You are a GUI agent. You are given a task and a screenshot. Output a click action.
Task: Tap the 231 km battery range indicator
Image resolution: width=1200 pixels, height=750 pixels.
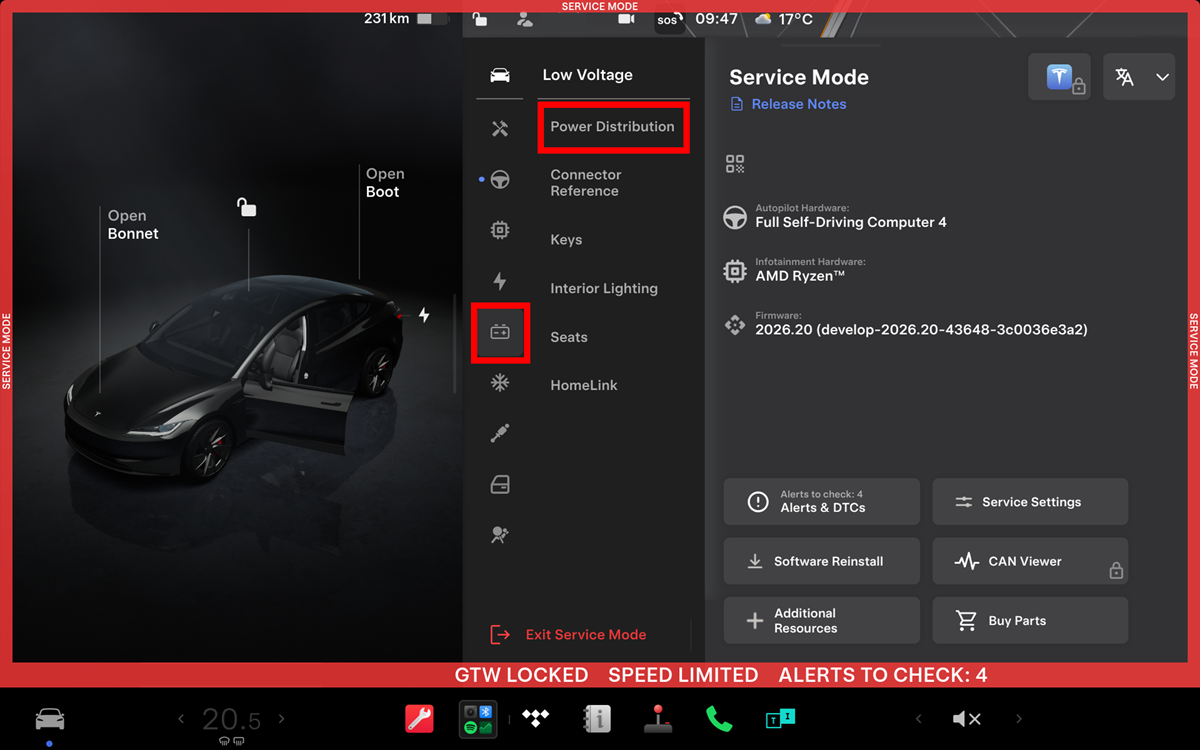(405, 18)
